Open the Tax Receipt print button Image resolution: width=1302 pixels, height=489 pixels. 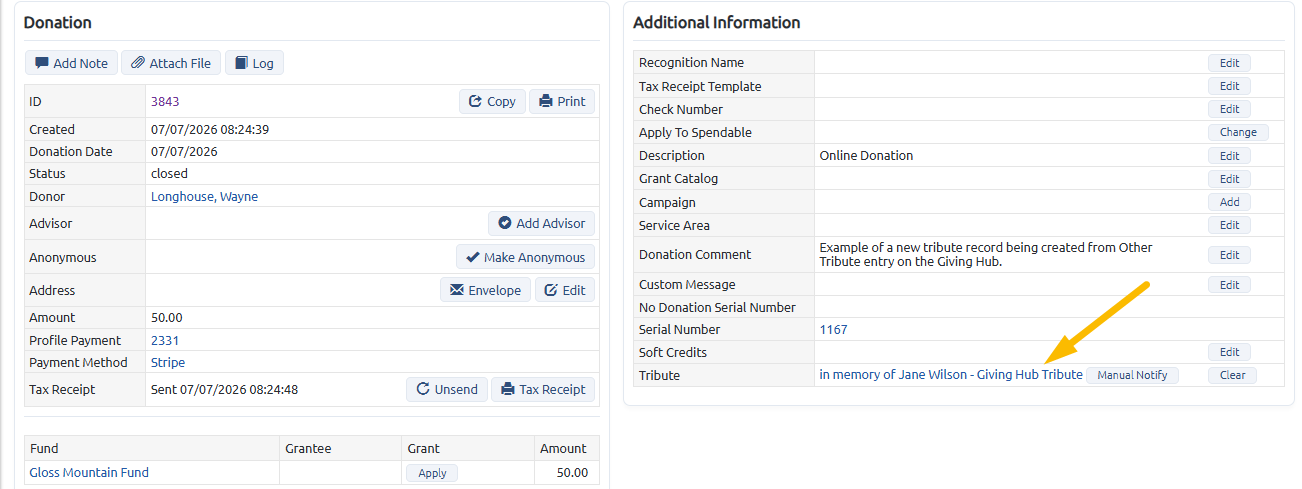coord(543,389)
